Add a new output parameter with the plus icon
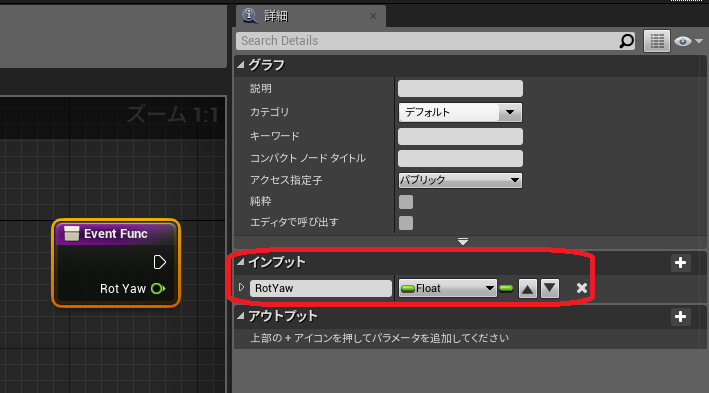Screen dimensions: 709x393 pyautogui.click(x=680, y=317)
